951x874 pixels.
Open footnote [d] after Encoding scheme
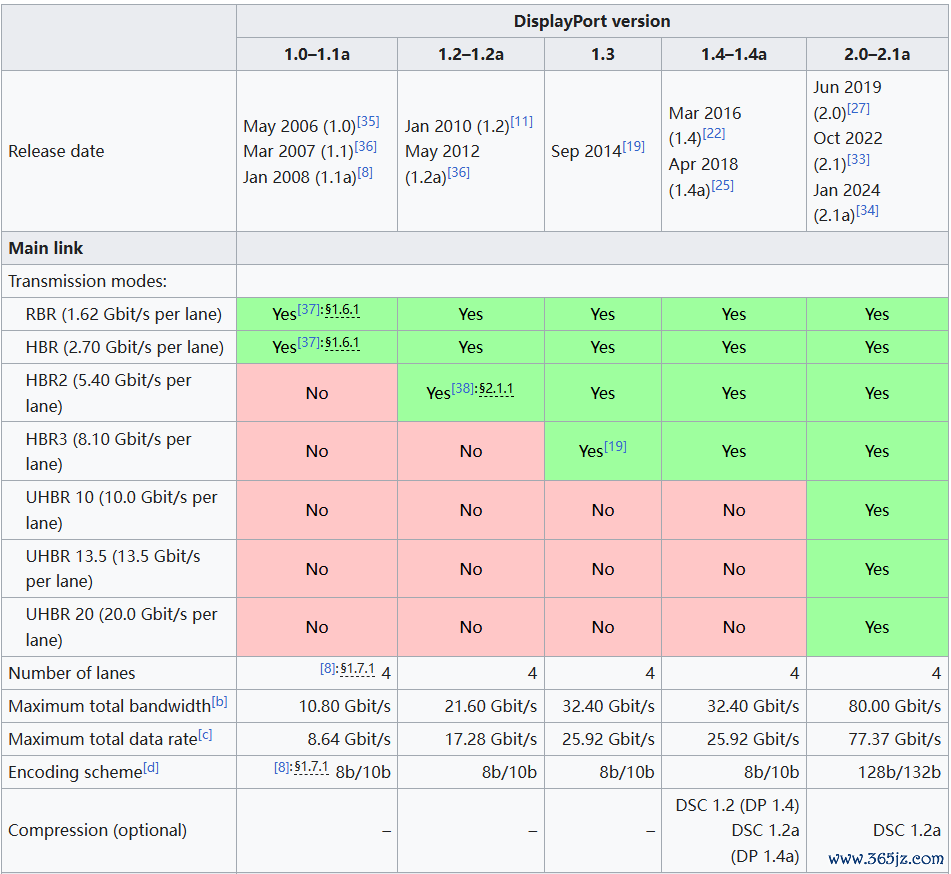pos(151,768)
